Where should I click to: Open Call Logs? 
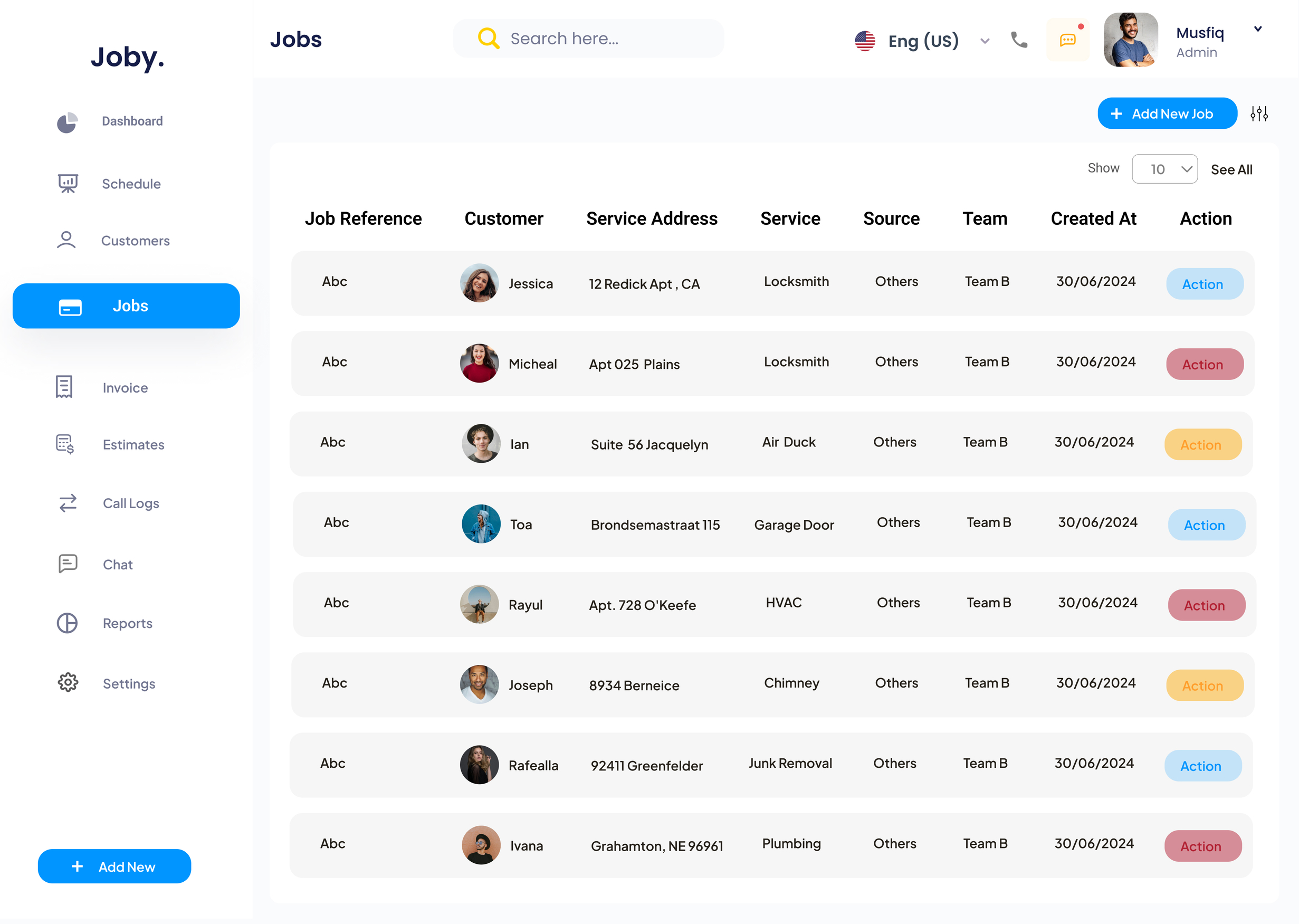click(x=131, y=503)
